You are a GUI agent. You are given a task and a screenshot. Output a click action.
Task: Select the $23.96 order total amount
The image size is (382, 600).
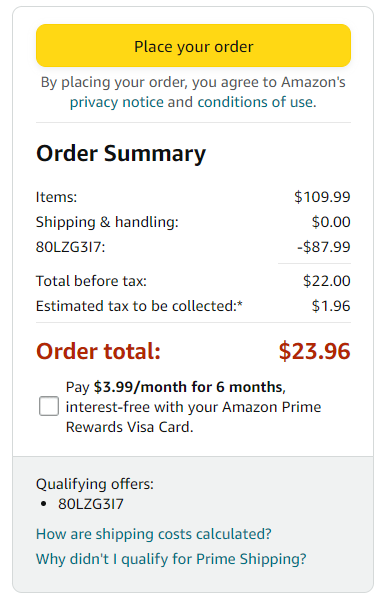315,351
